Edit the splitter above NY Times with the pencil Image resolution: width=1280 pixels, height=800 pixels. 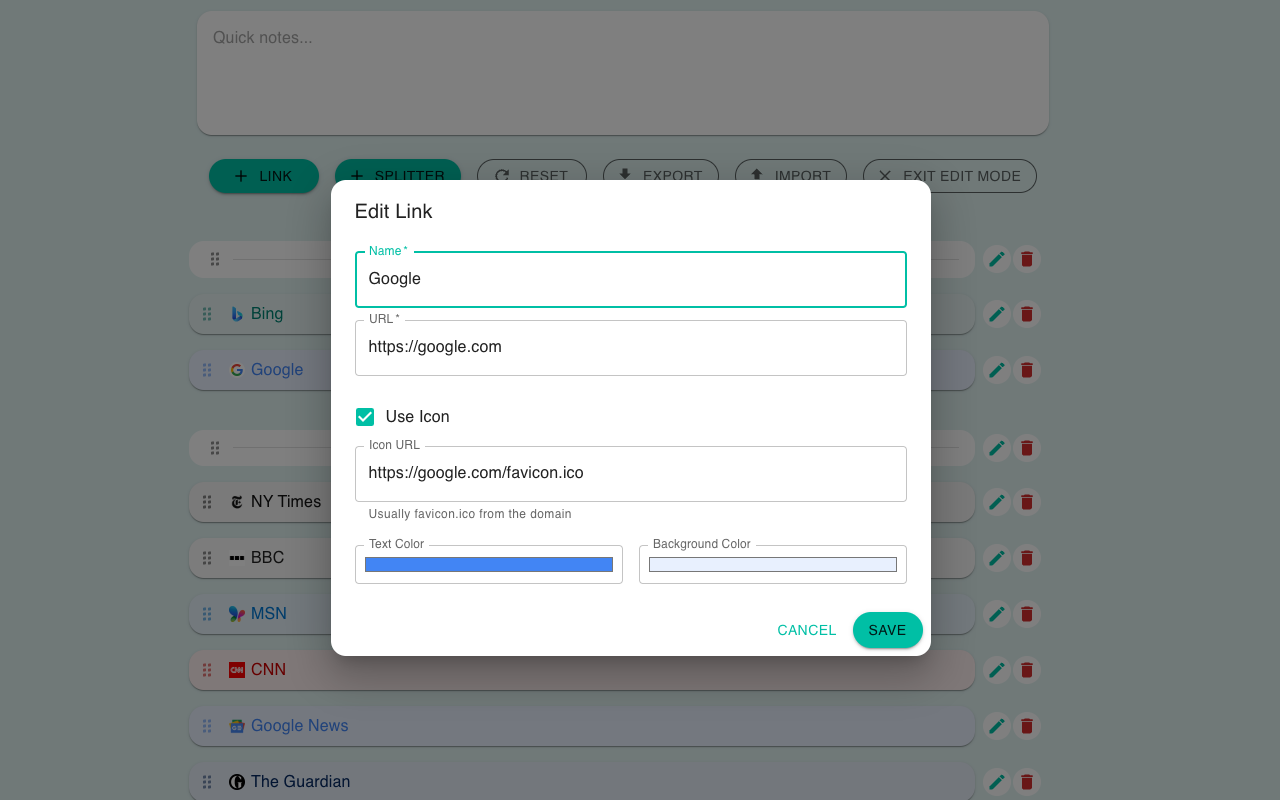[x=996, y=448]
